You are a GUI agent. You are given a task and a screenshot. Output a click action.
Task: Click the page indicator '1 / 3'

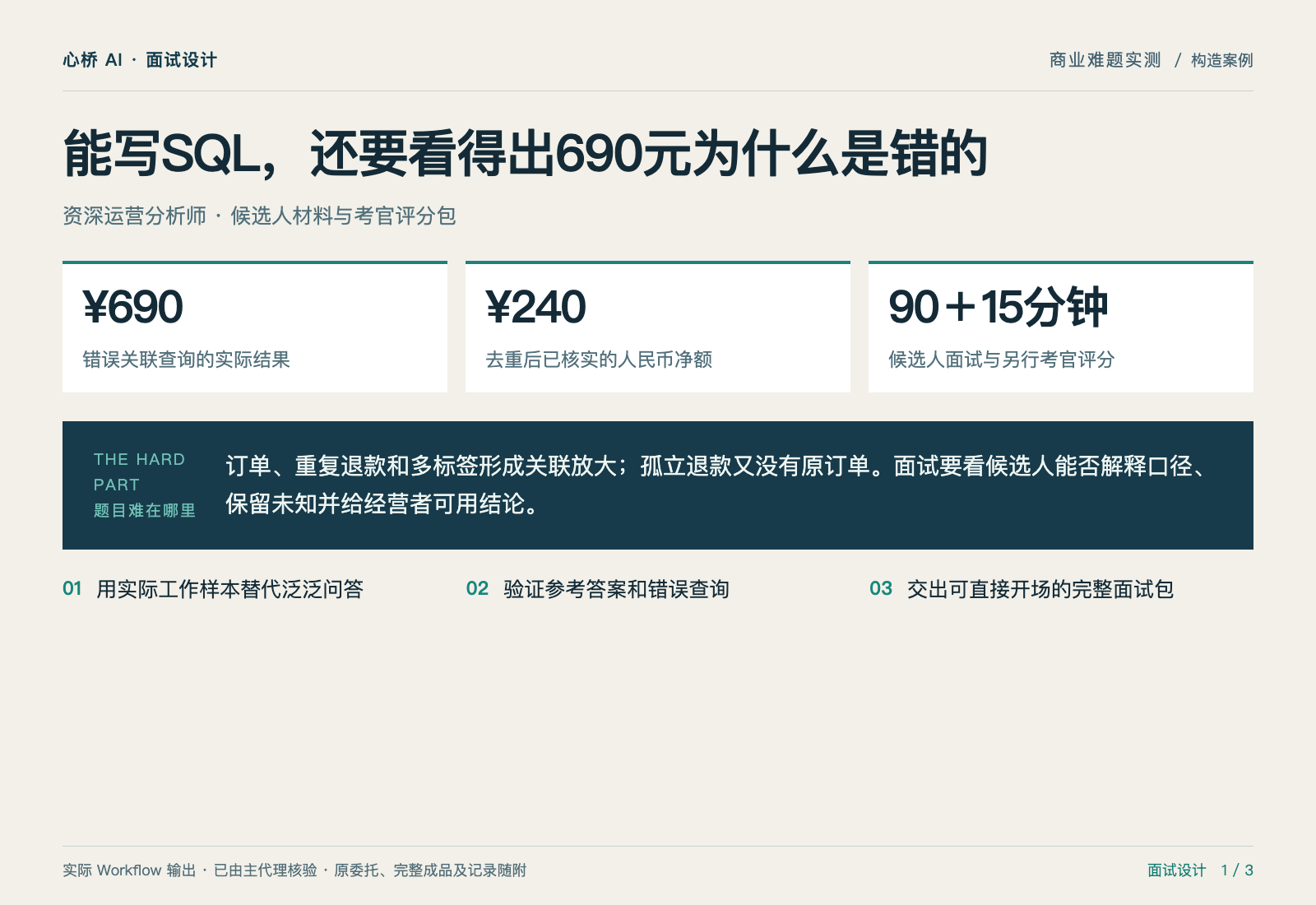(1237, 870)
